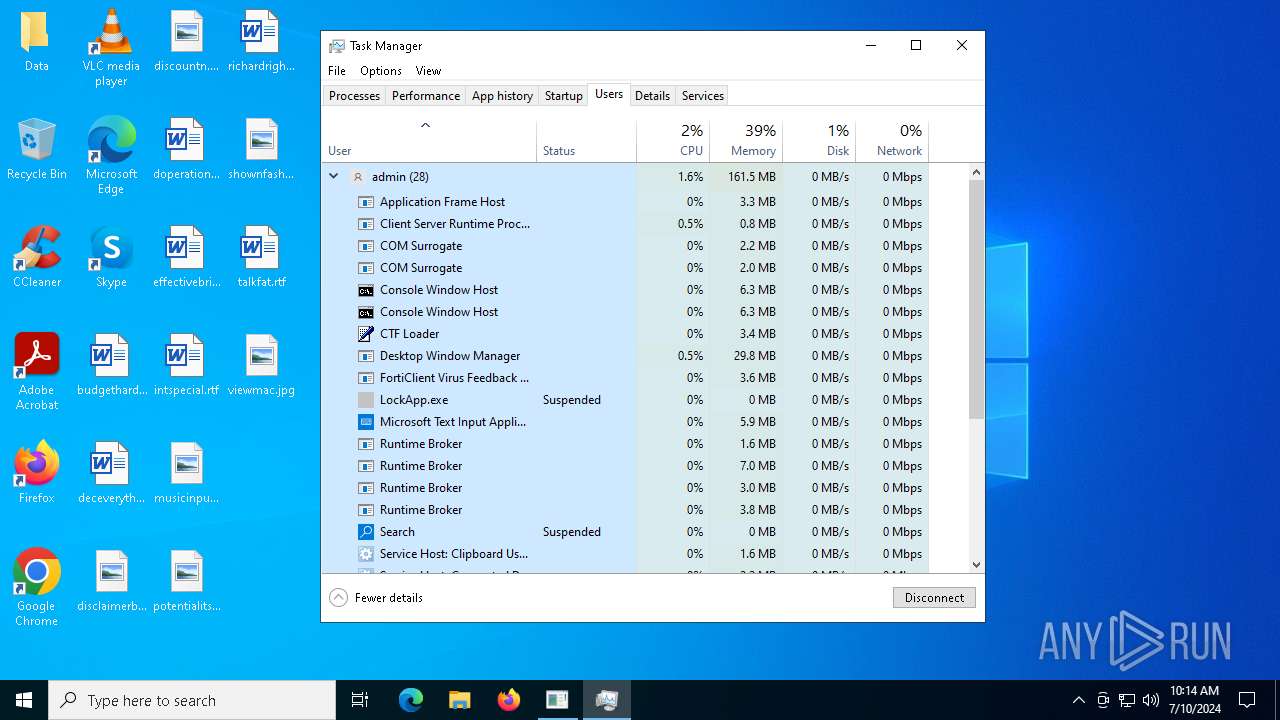
Task: Click the Client Server Runtime Process icon
Action: click(x=366, y=224)
